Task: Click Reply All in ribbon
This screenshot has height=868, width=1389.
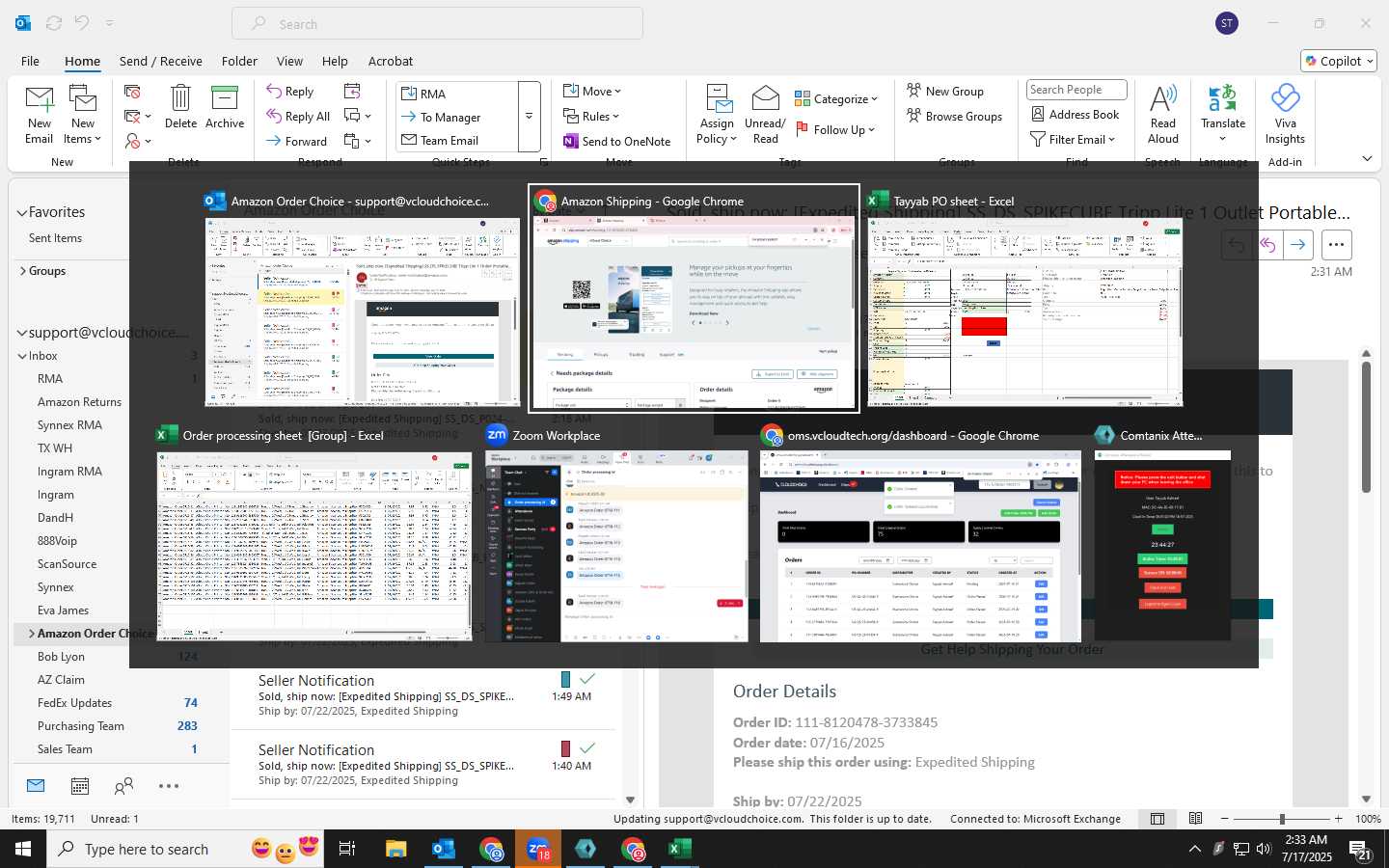Action: click(299, 116)
